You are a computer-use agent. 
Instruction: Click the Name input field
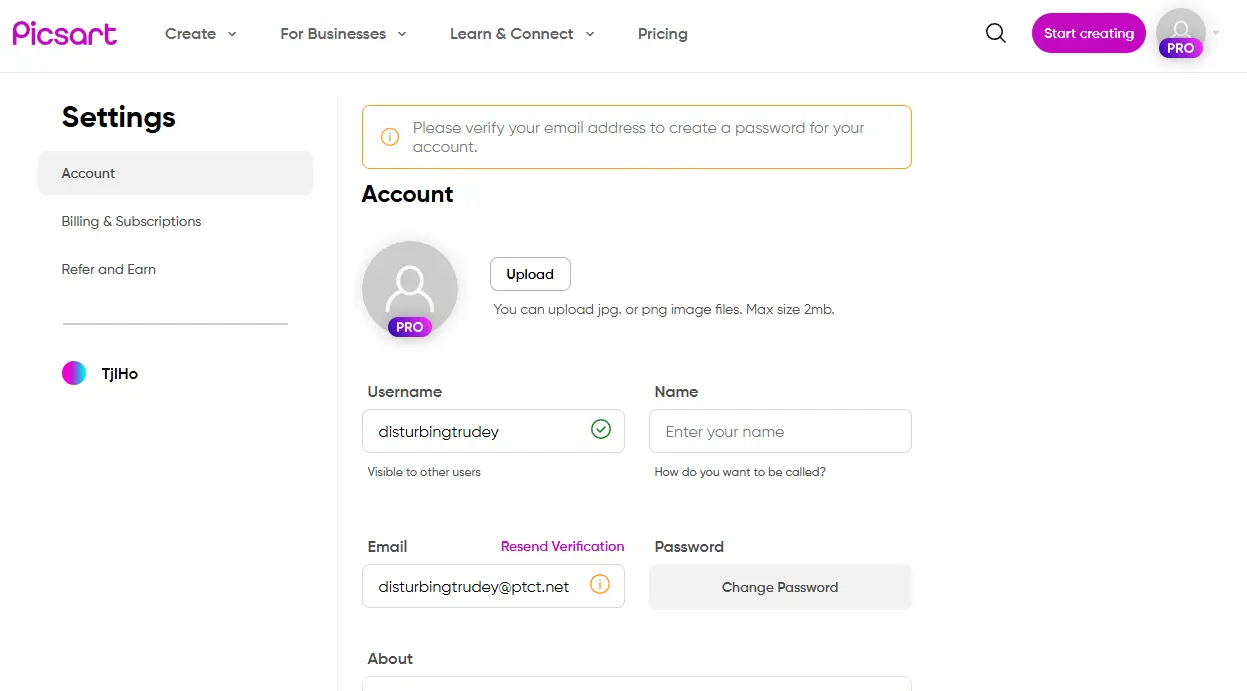(x=780, y=431)
